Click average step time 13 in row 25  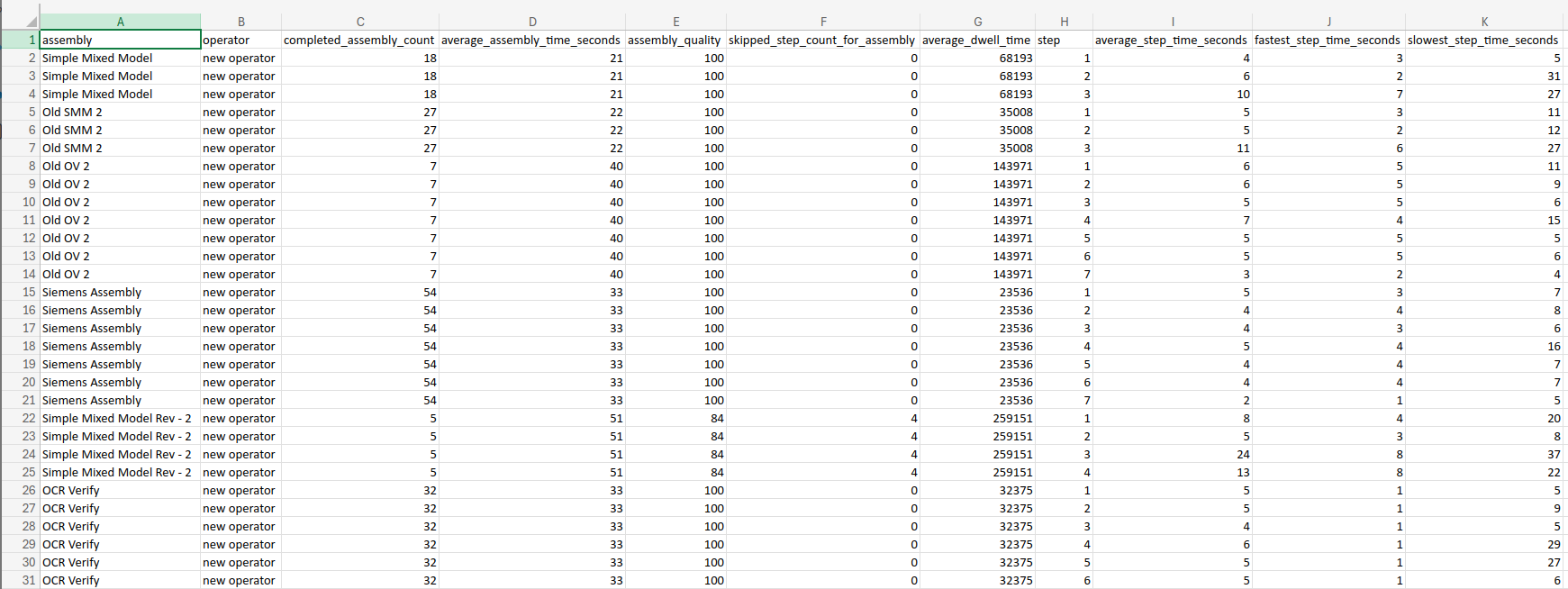[x=1243, y=472]
